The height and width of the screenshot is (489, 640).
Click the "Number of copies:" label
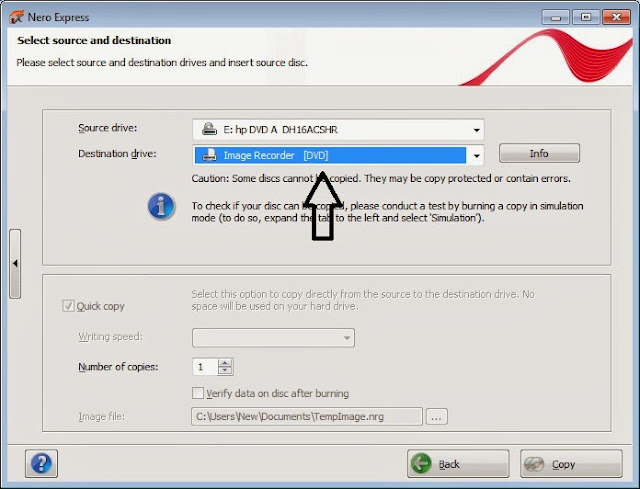pos(118,367)
